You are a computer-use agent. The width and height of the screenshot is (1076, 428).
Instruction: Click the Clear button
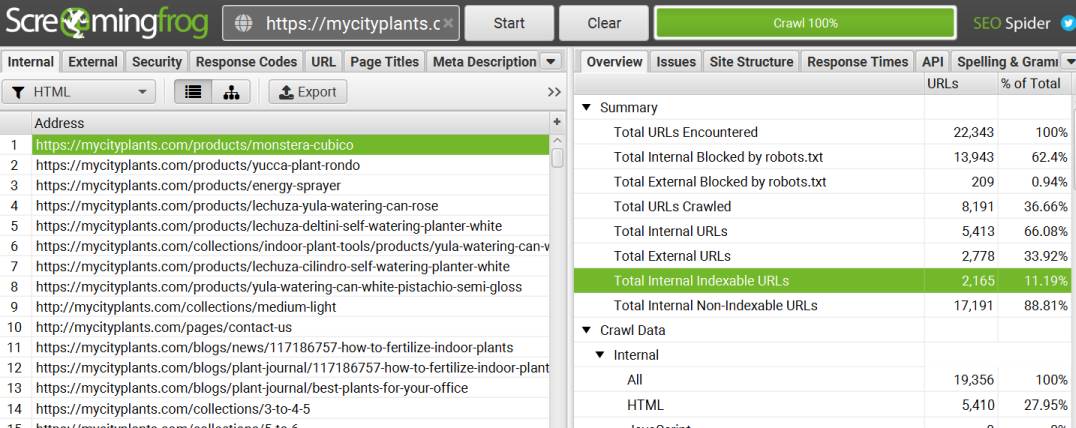[604, 23]
